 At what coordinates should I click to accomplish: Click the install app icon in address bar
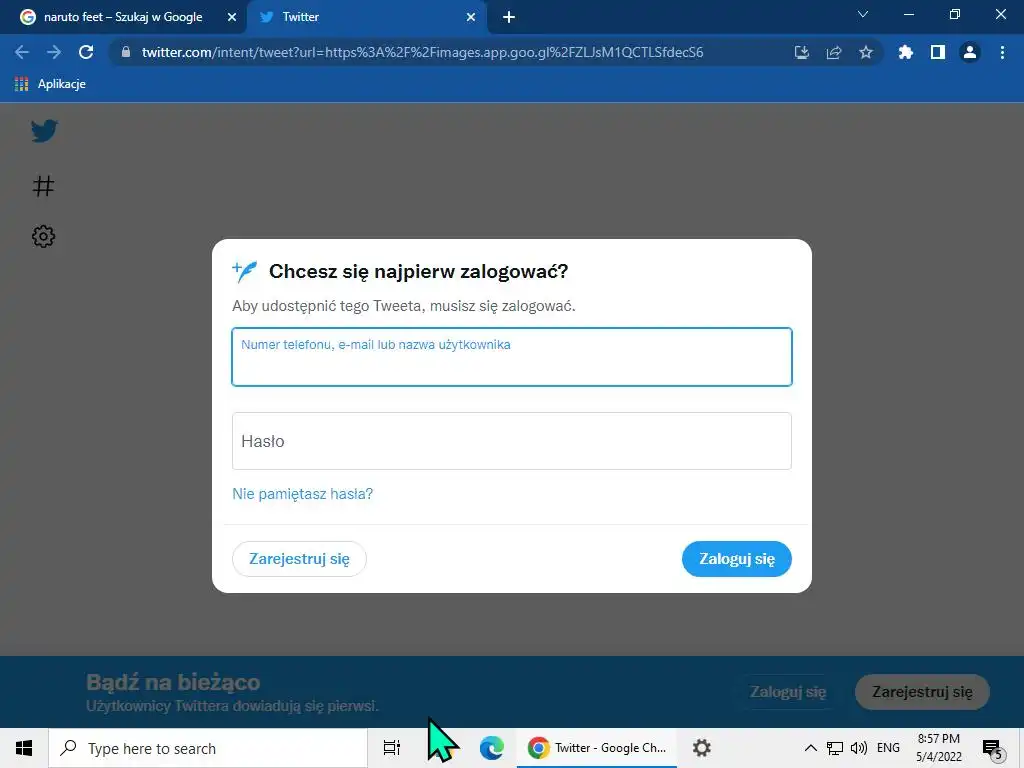tap(801, 52)
